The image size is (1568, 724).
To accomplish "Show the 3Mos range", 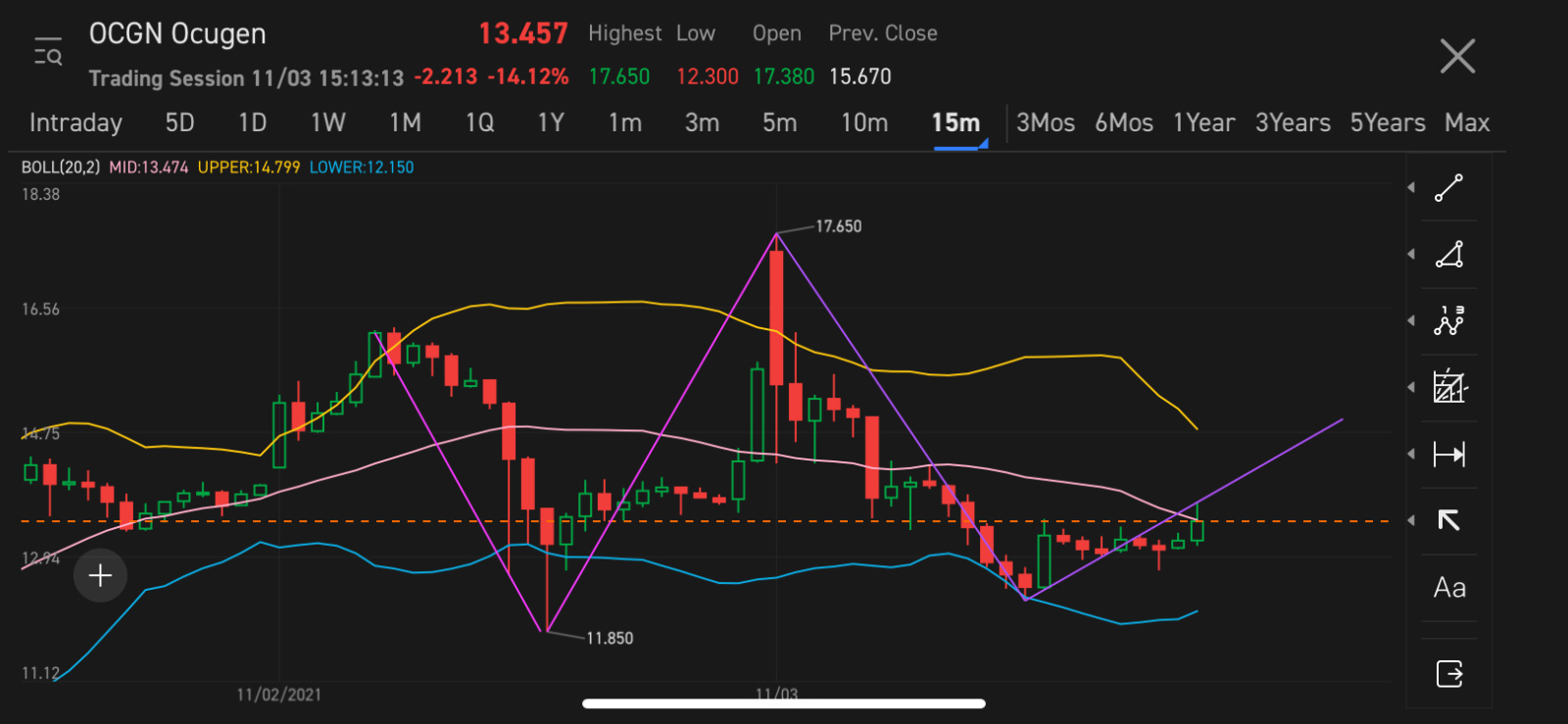I will click(x=1045, y=122).
